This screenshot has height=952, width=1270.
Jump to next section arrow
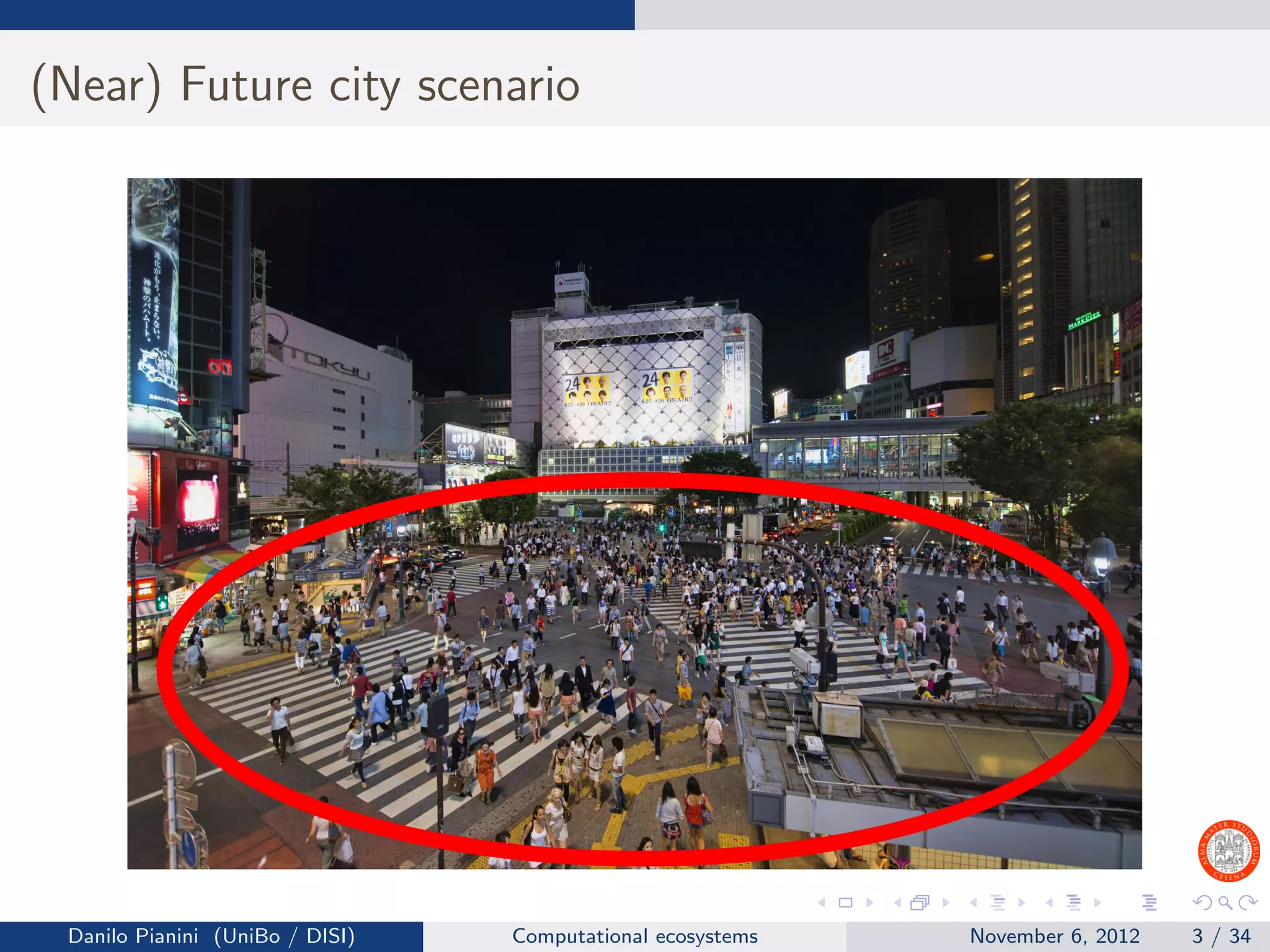pos(1098,903)
